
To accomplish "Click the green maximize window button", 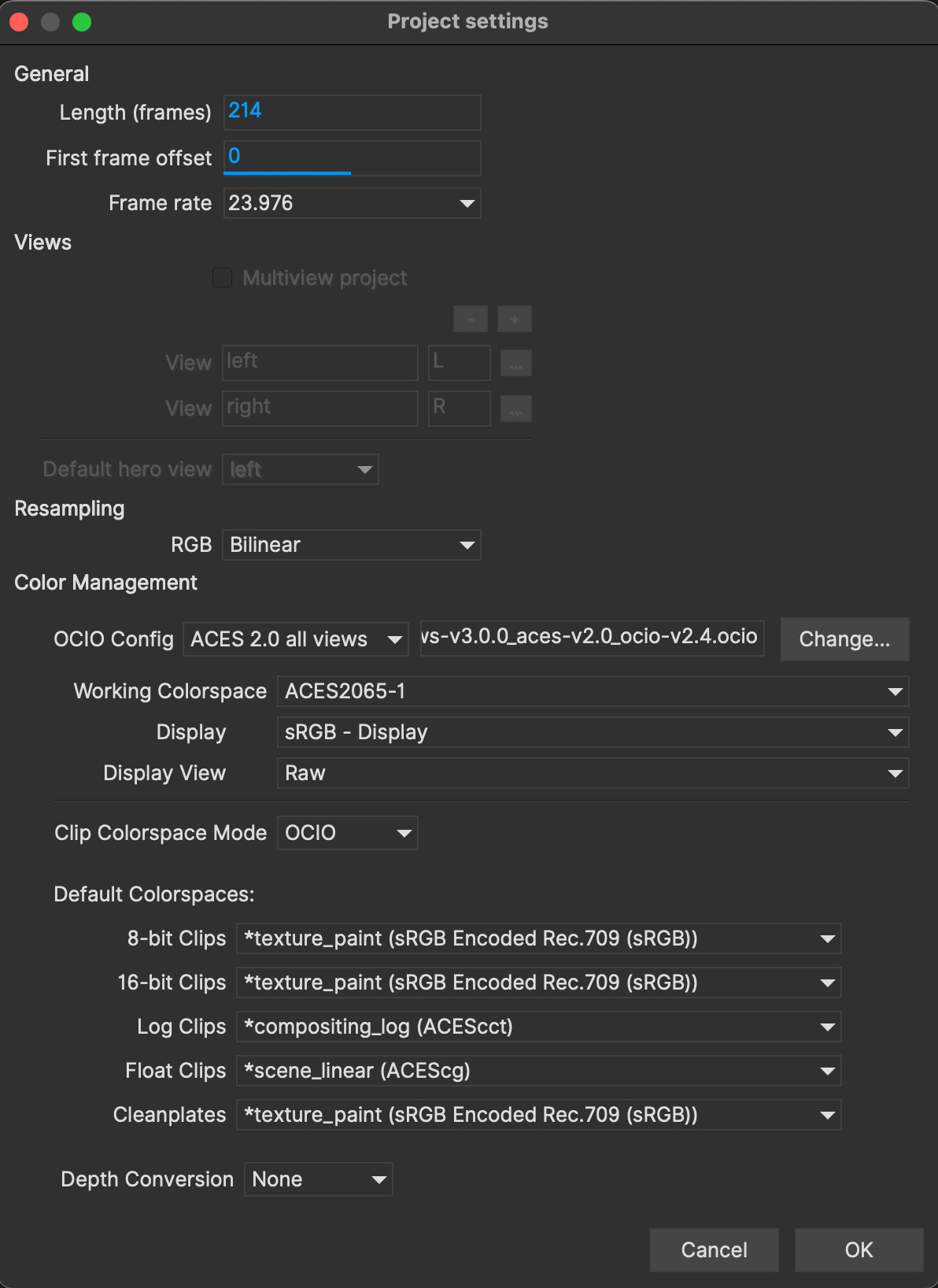I will pos(82,22).
